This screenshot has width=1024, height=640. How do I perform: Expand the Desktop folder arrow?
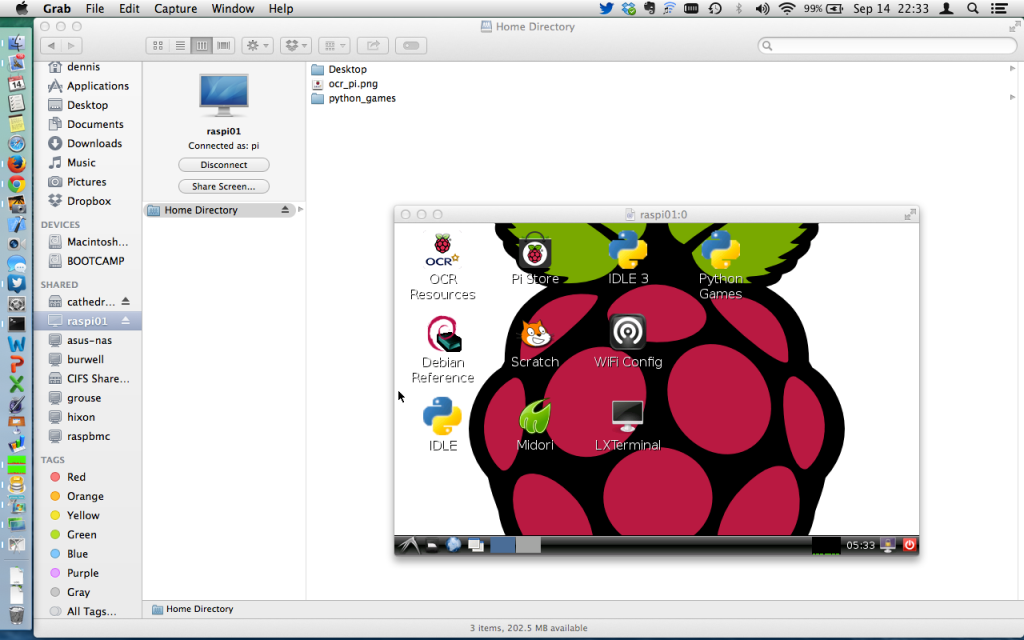point(1012,69)
